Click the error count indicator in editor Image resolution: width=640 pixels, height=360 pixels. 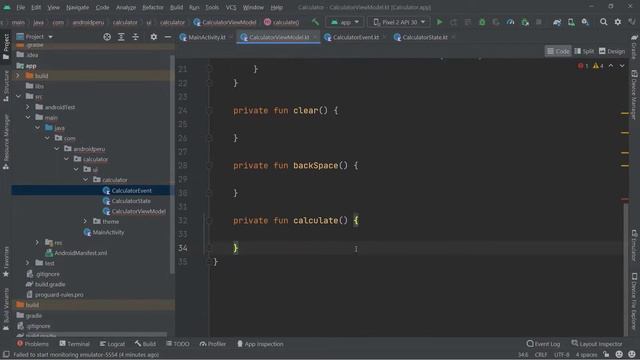[583, 66]
